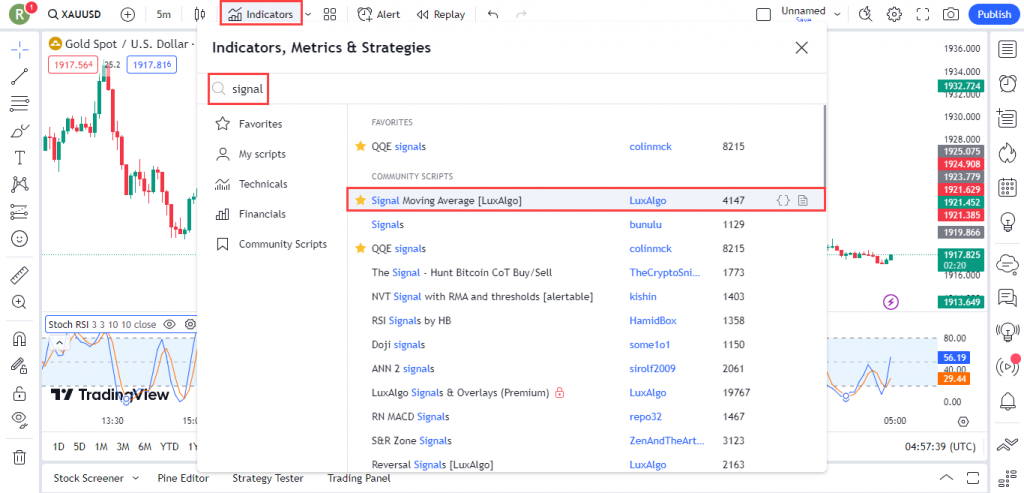The image size is (1024, 493).
Task: Take a chart snapshot with the camera icon
Action: [951, 14]
